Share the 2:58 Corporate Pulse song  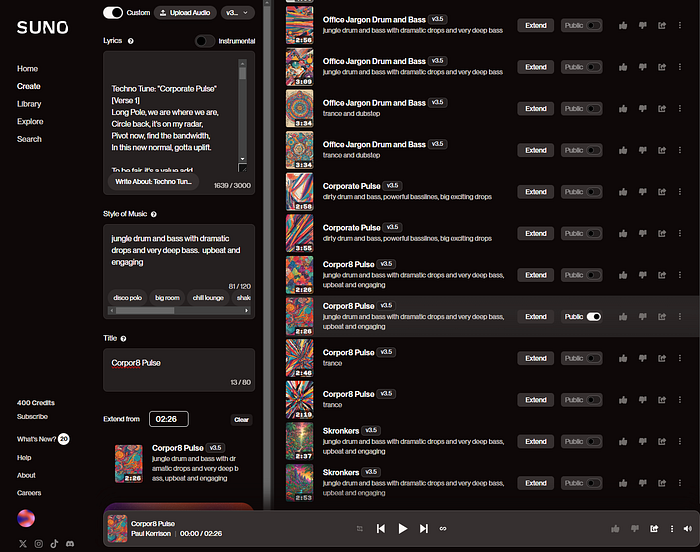[x=662, y=192]
